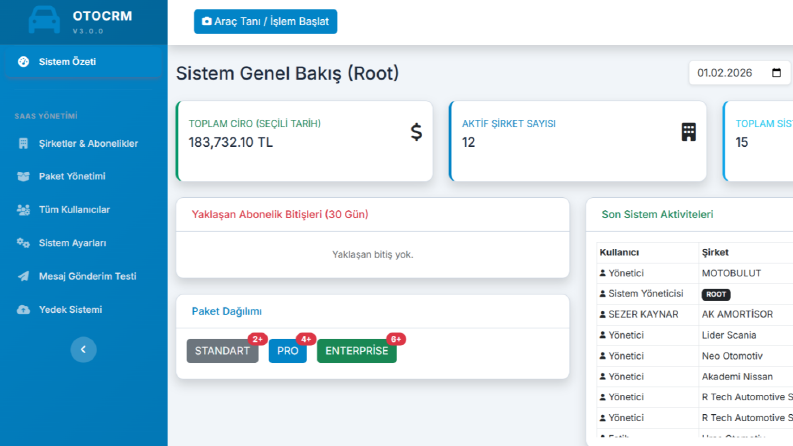
Task: Click the user icon beside Sistem Yöneticisi
Action: [602, 294]
